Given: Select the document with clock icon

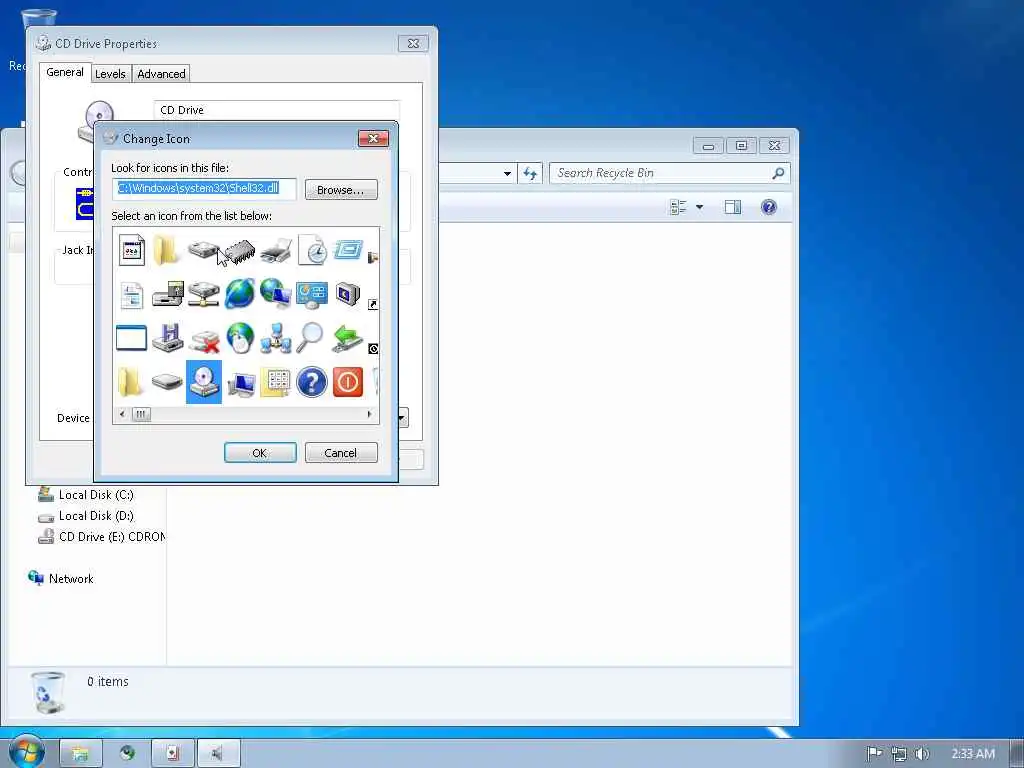Looking at the screenshot, I should point(312,250).
